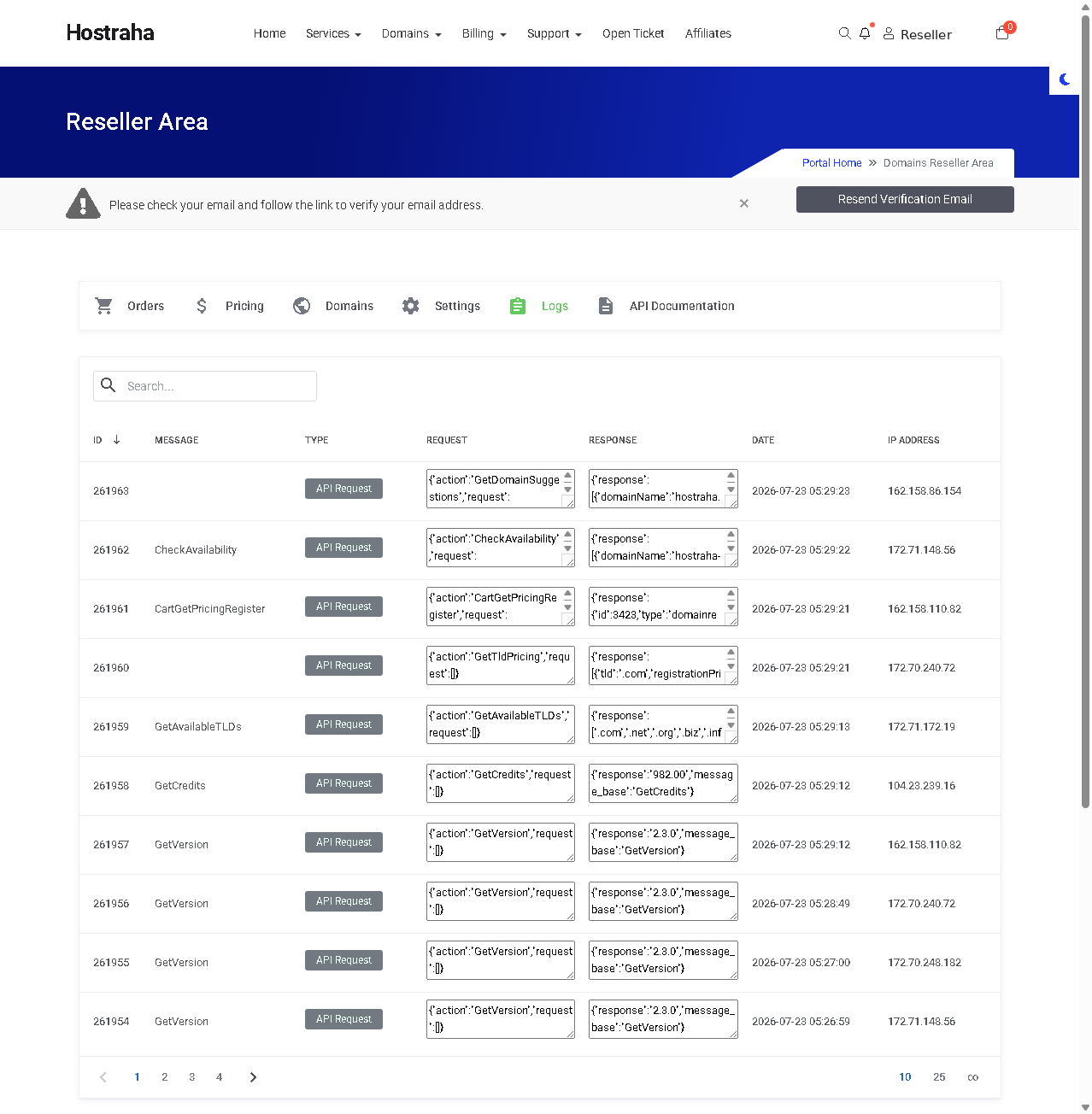Show 10 rows per page
The height and width of the screenshot is (1114, 1092).
tap(905, 1077)
